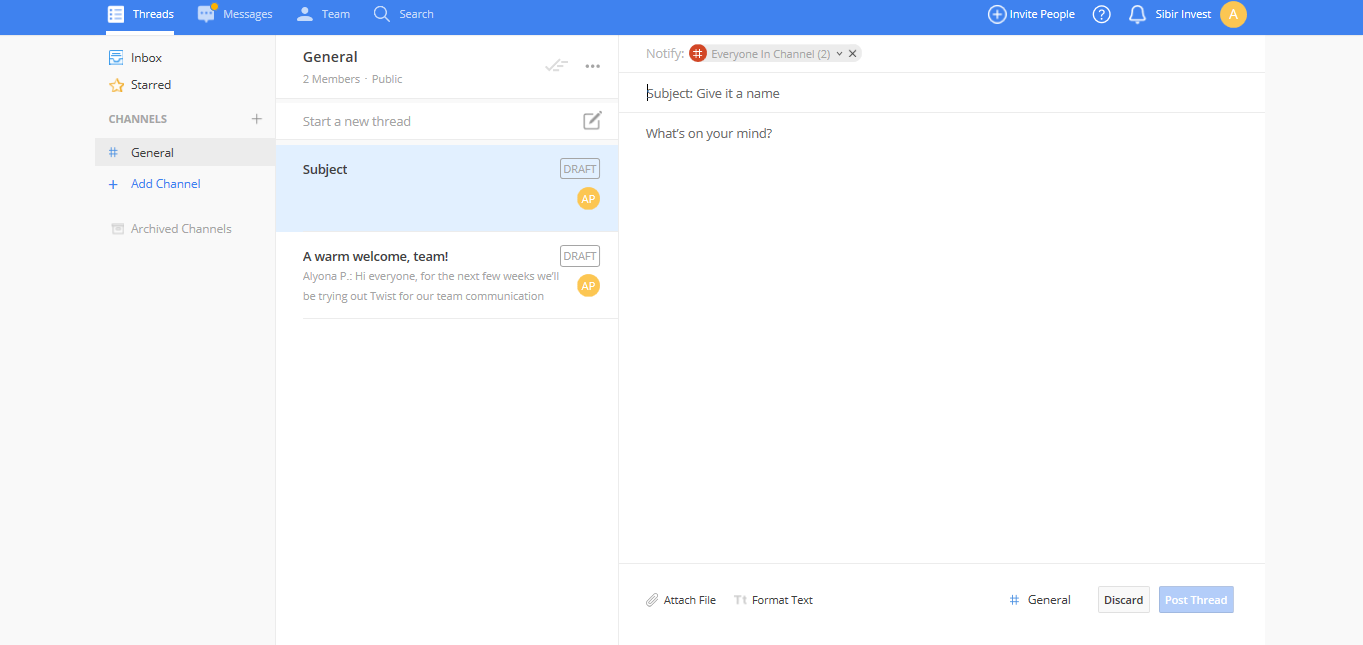Open the Team tab
Viewport: 1363px width, 645px height.
323,14
